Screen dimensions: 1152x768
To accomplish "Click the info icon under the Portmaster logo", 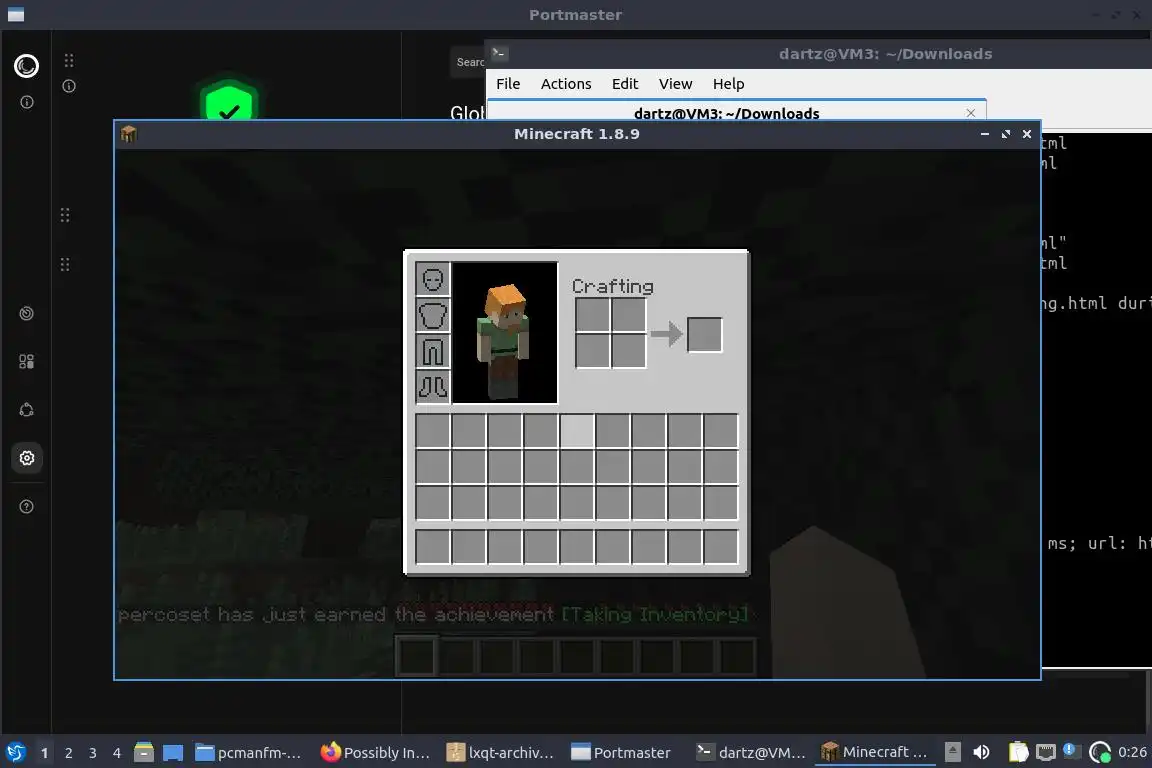I will (x=26, y=102).
